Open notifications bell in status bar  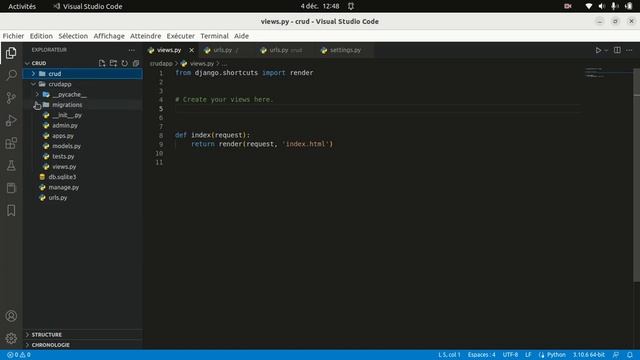[630, 355]
